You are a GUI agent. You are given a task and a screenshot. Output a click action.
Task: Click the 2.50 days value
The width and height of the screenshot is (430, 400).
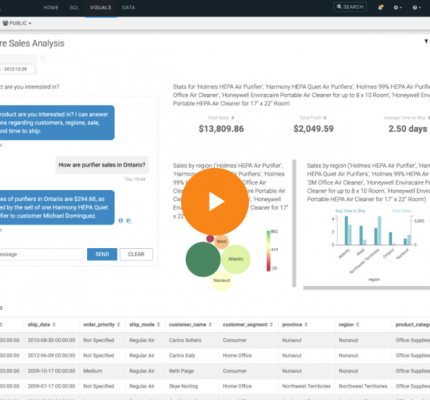click(408, 129)
